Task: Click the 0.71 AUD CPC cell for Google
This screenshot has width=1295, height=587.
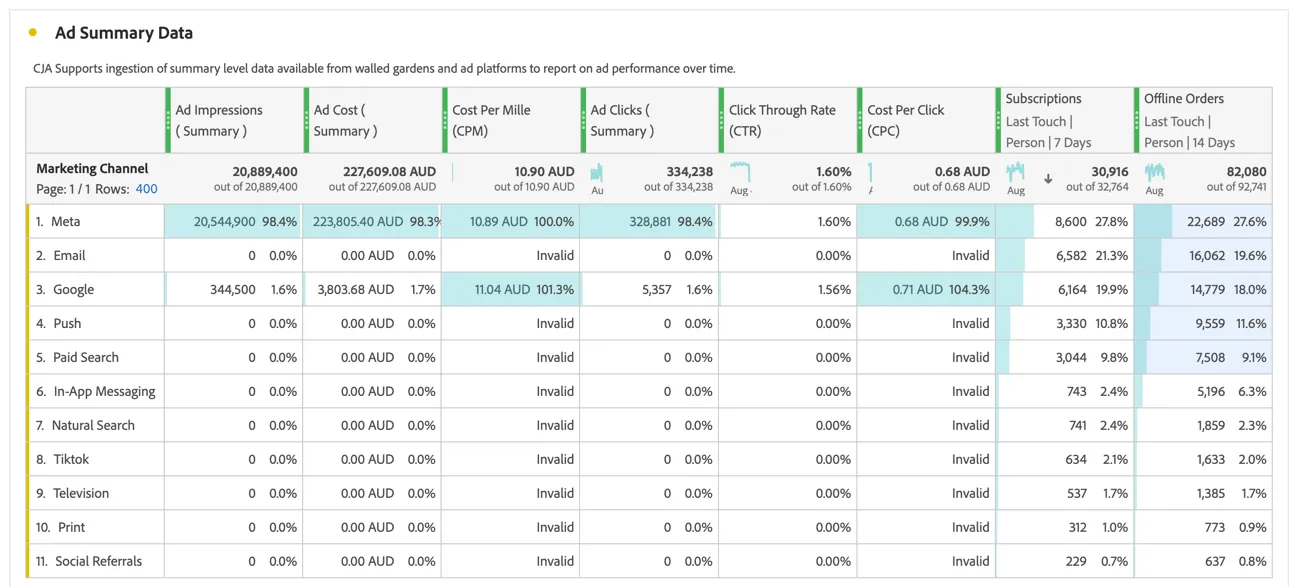Action: [925, 289]
